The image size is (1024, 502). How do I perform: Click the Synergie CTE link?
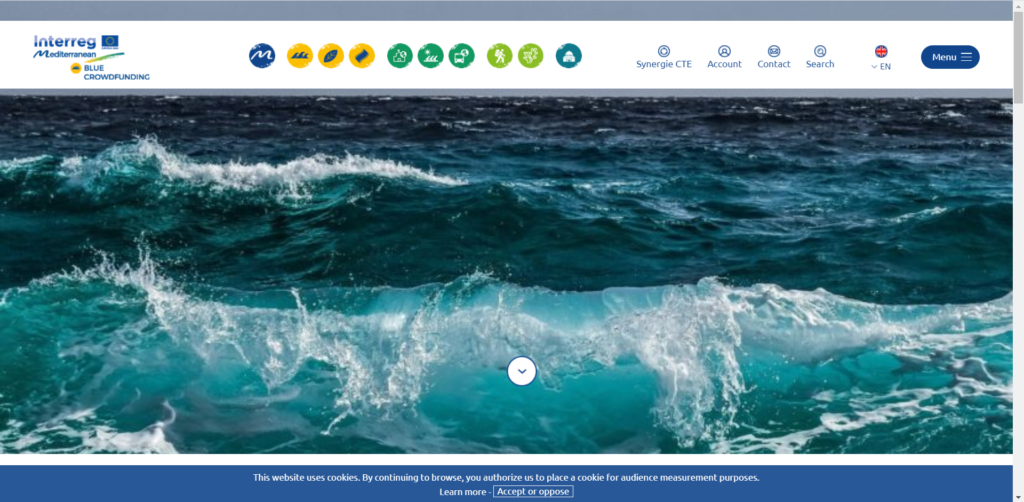664,57
